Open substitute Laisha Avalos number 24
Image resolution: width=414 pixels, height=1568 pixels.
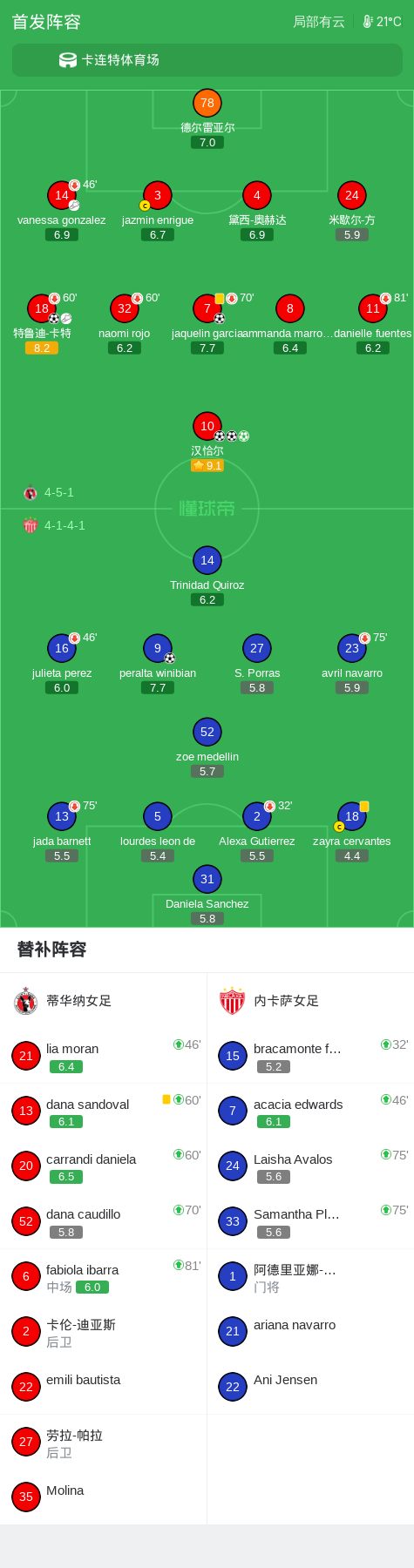click(x=310, y=1166)
